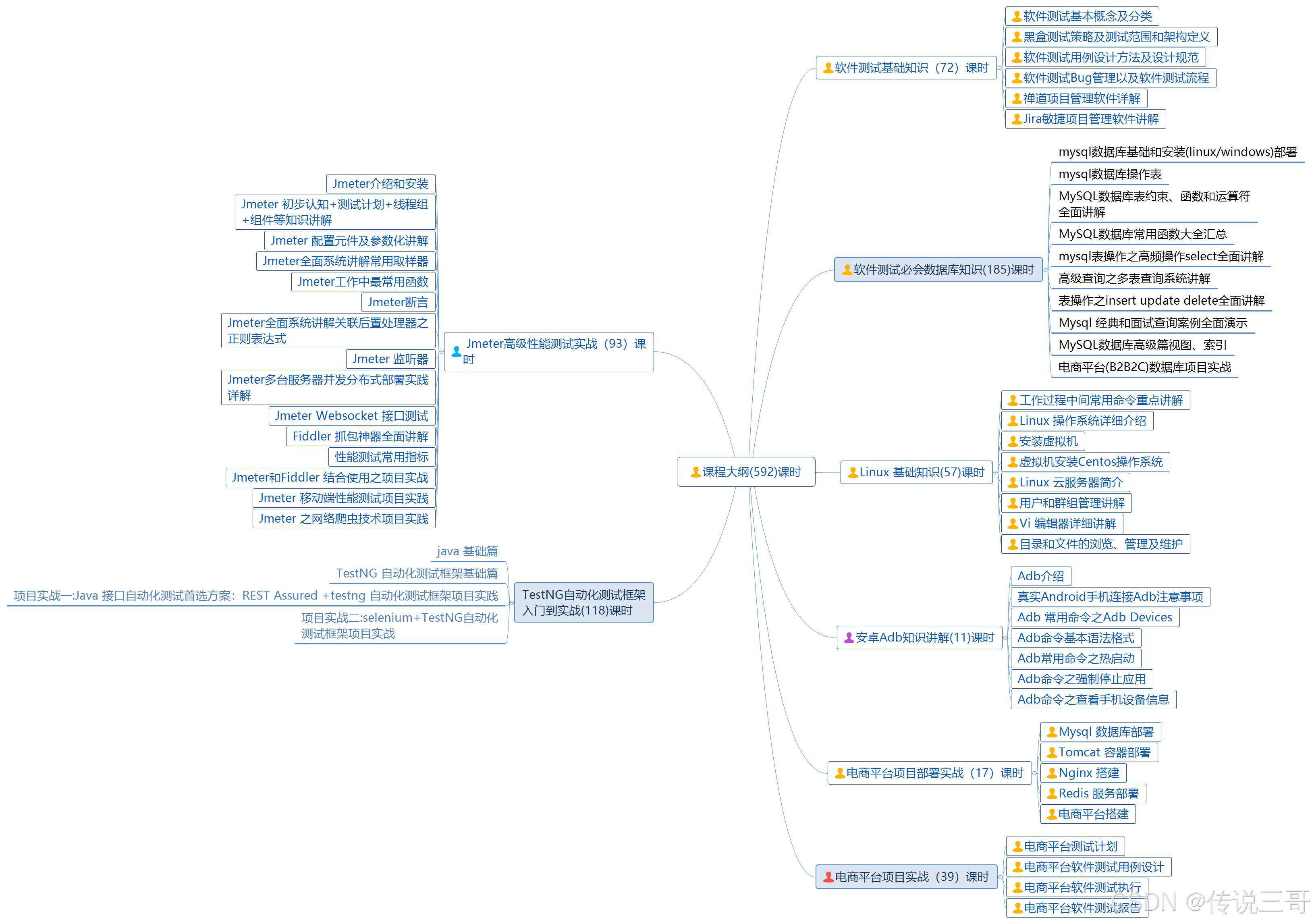Click the person icon beside Vi 编辑器详细讲解

coord(1013,523)
